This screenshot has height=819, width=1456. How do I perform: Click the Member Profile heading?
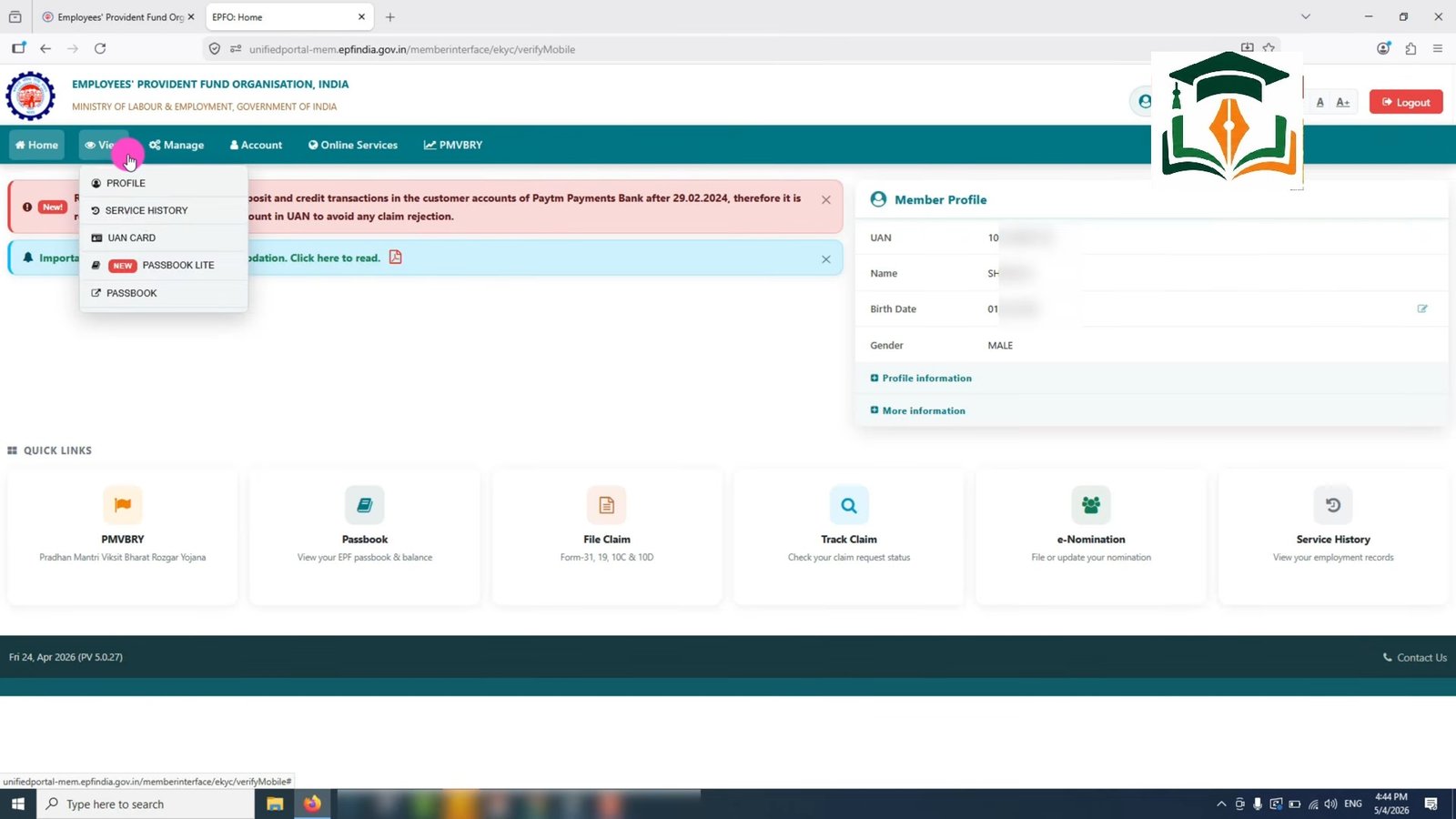[940, 199]
